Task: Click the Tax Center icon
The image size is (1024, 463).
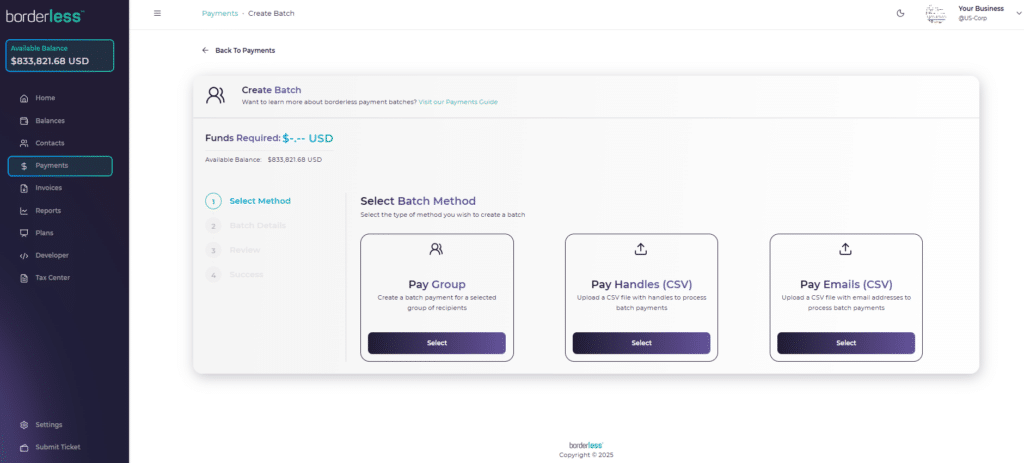Action: pyautogui.click(x=24, y=278)
